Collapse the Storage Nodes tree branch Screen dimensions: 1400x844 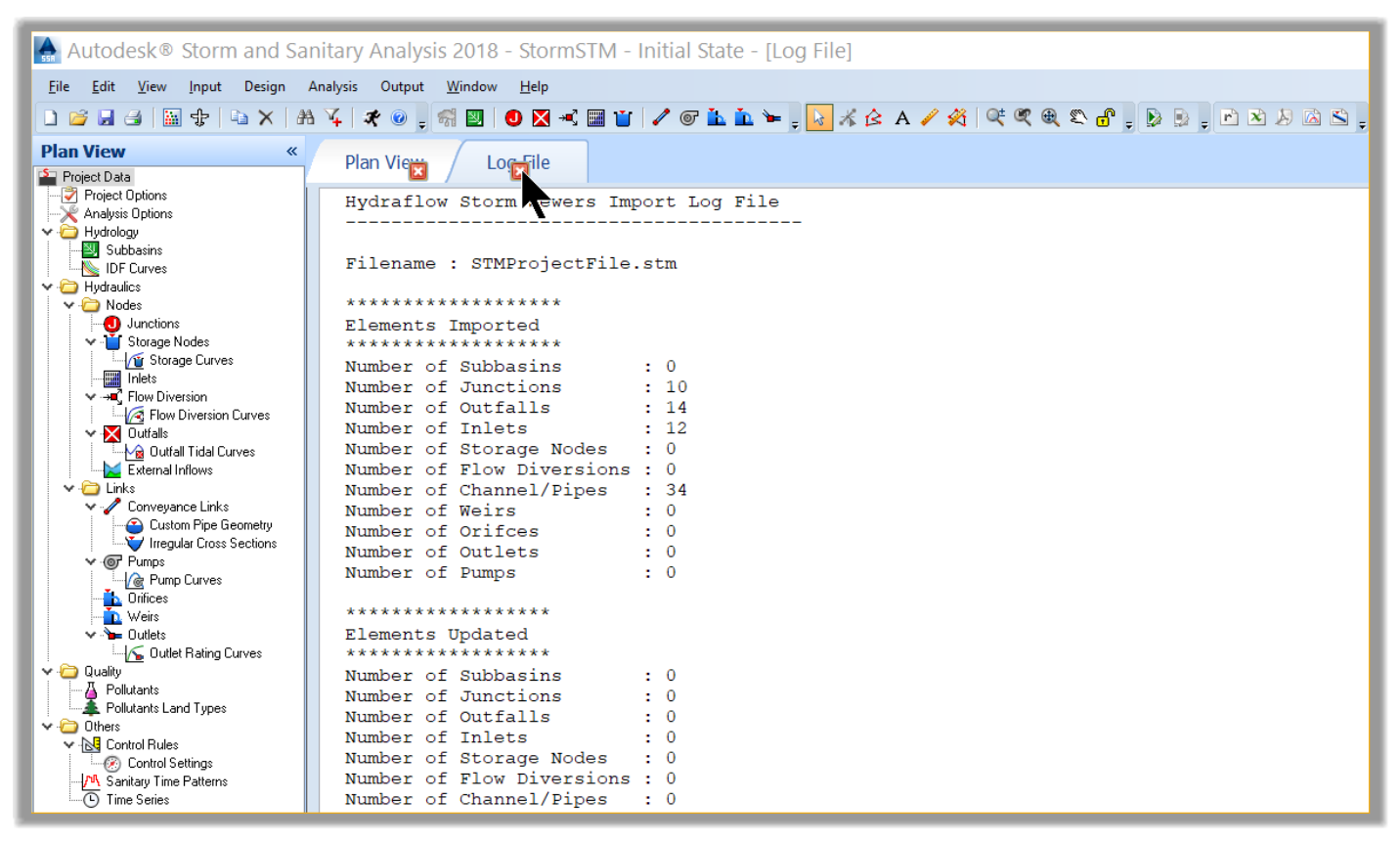click(91, 341)
